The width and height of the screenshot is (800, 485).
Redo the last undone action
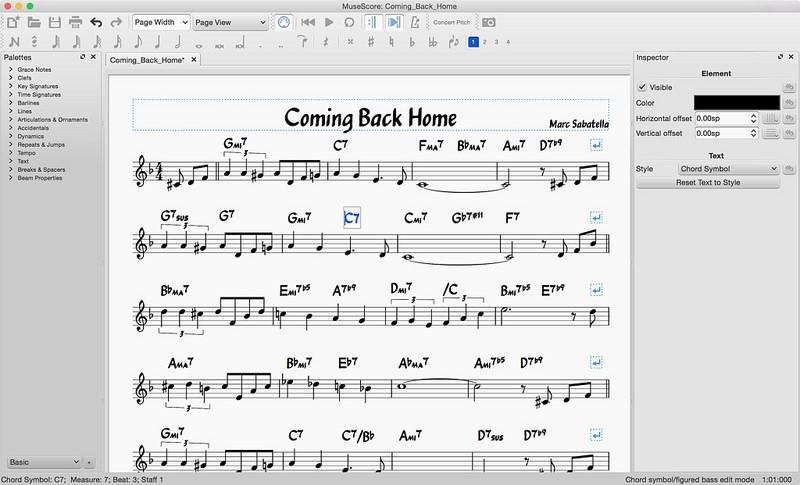pos(116,22)
